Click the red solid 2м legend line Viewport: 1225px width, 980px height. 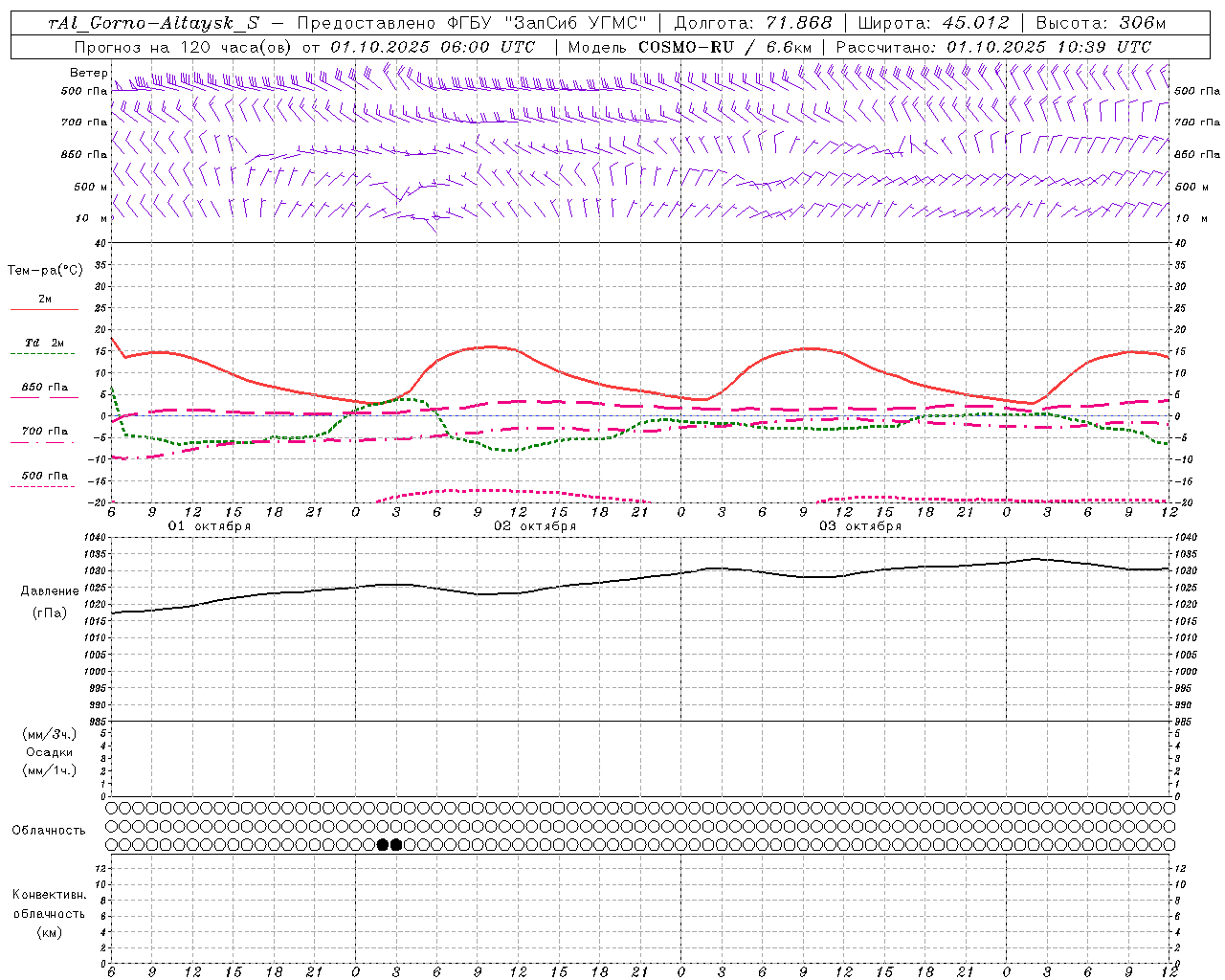tap(44, 310)
